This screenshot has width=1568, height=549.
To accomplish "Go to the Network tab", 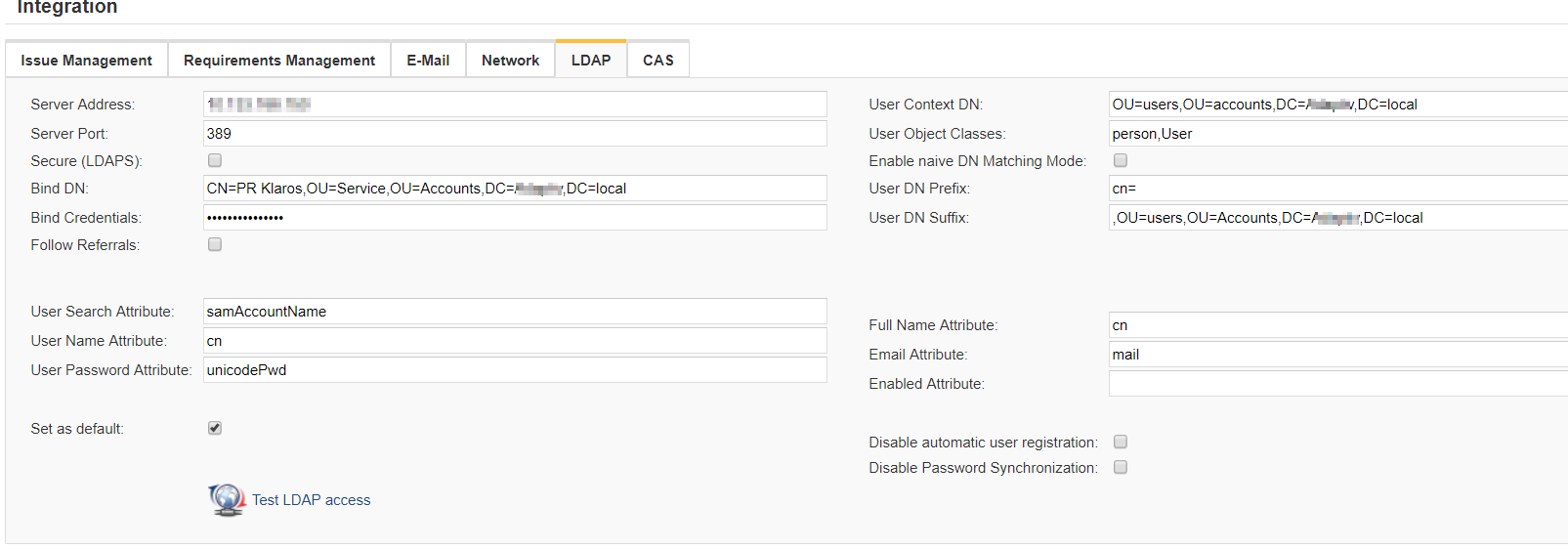I will [510, 61].
